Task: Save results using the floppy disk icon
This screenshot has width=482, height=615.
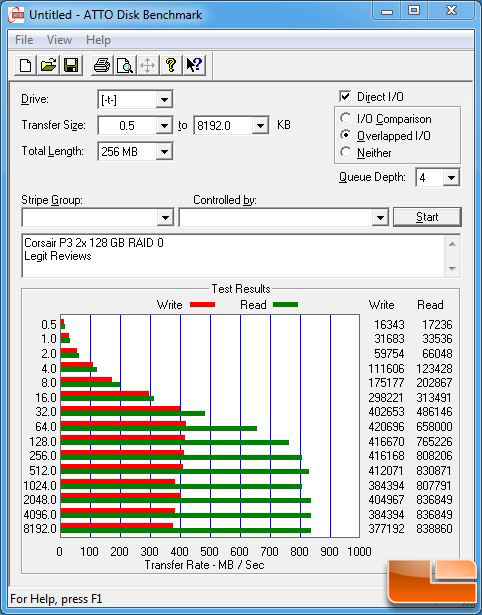Action: [71, 65]
